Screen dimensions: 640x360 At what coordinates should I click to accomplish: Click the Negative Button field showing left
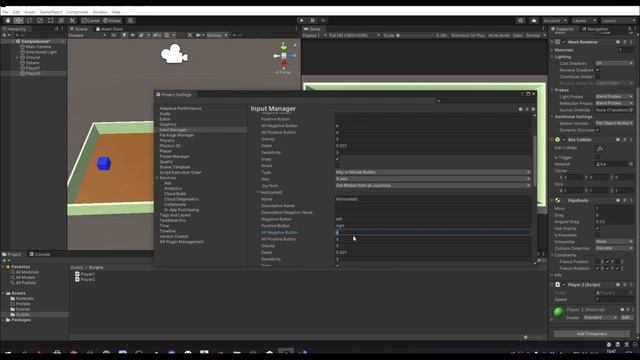(433, 219)
